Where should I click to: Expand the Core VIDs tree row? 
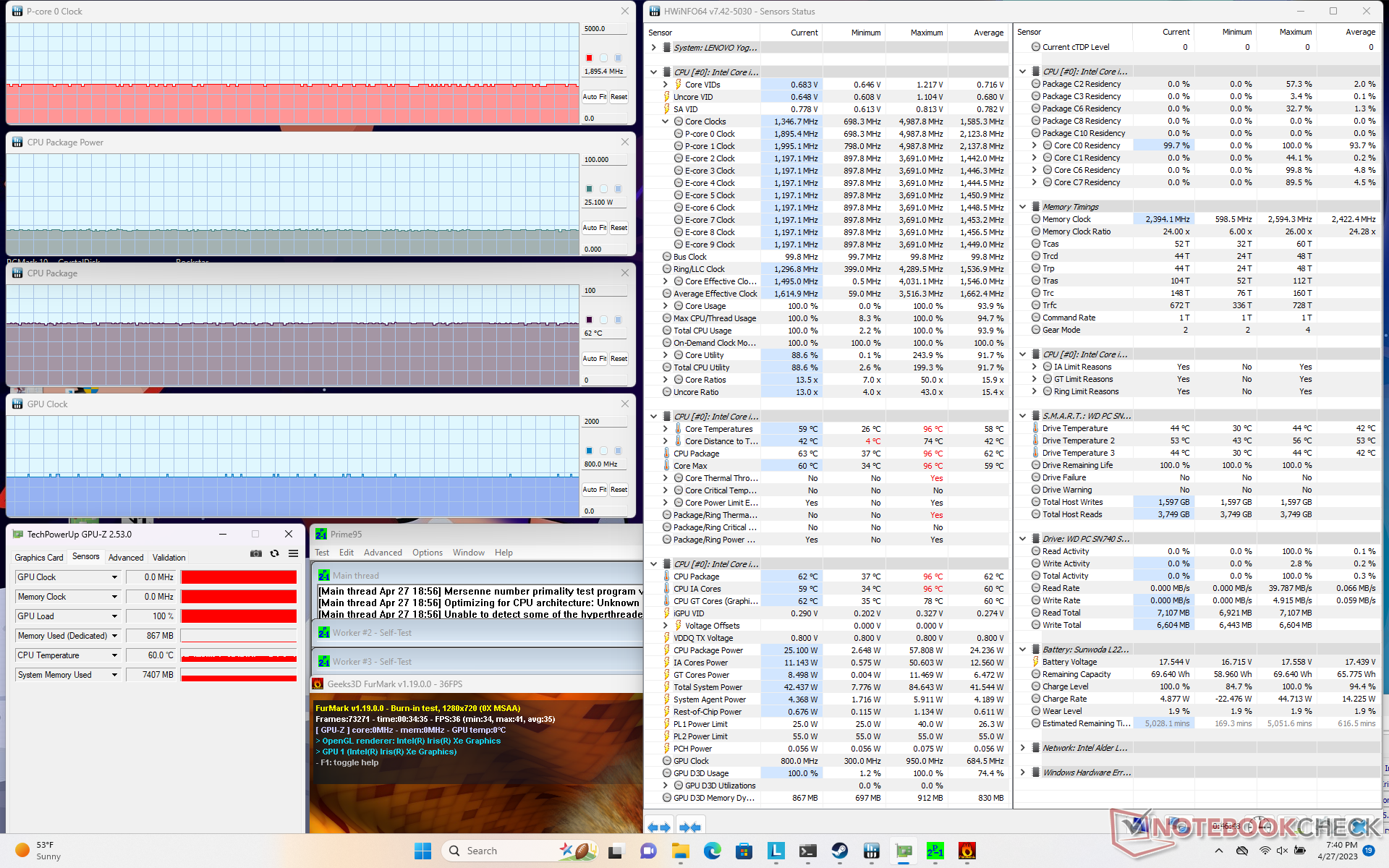click(665, 85)
